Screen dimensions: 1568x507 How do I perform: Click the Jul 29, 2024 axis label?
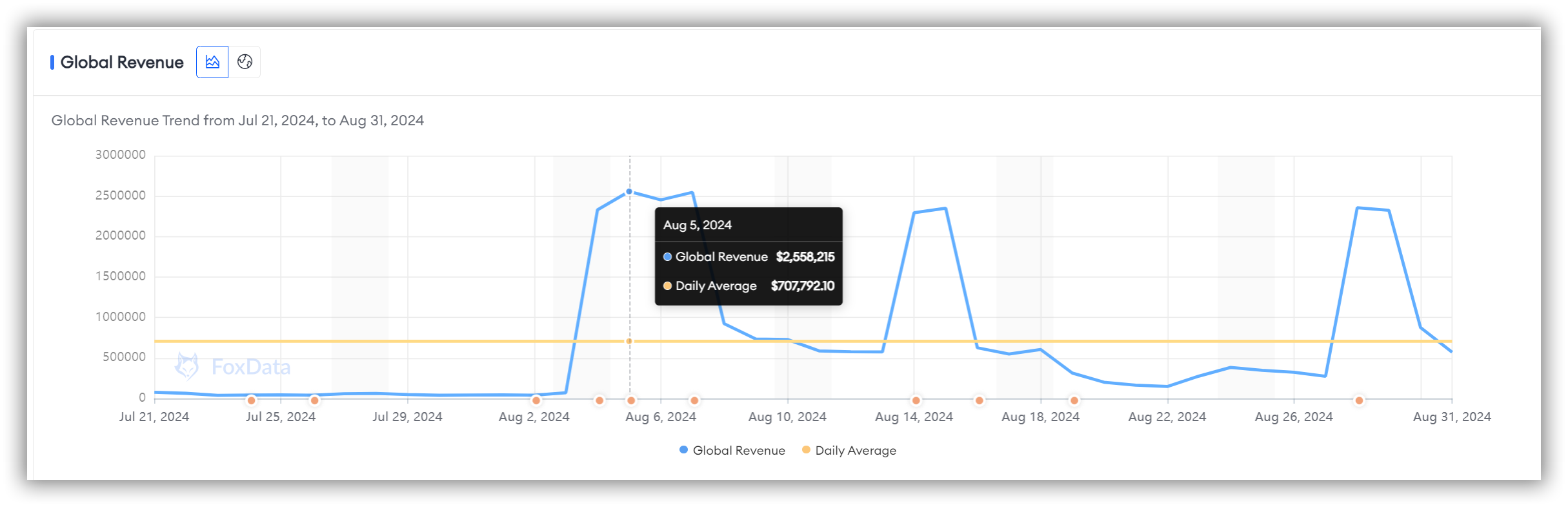pos(407,417)
